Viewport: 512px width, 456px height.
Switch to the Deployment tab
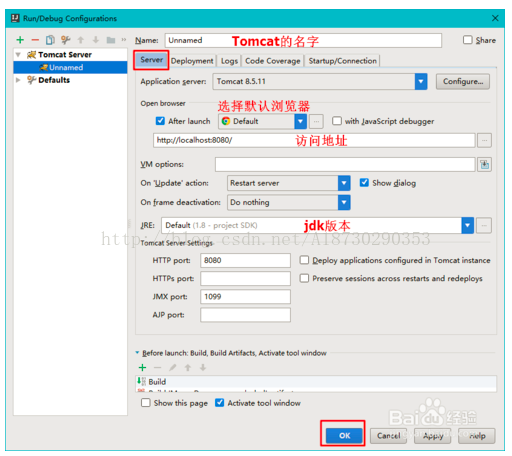(192, 61)
